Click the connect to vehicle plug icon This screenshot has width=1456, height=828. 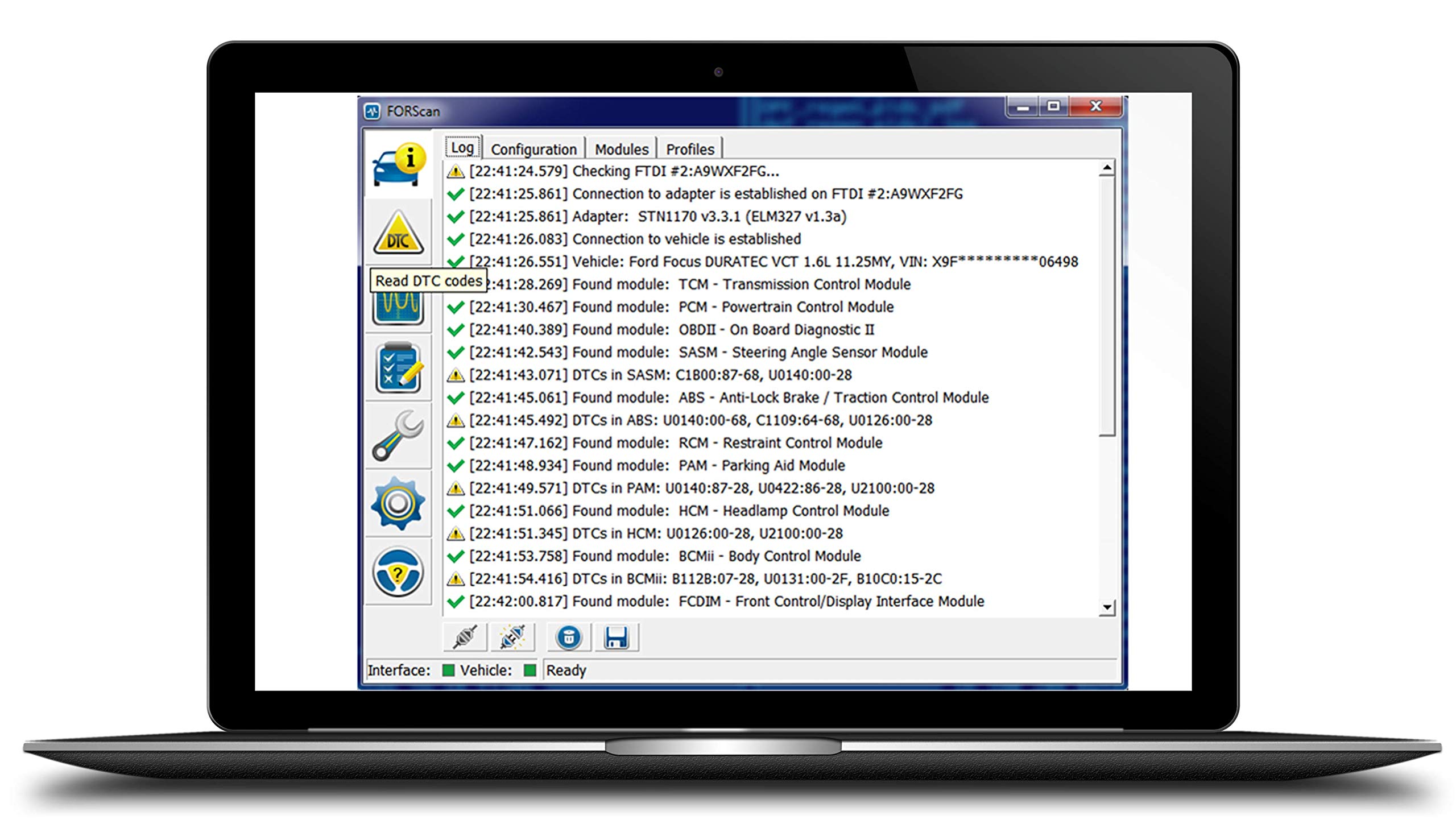tap(465, 637)
